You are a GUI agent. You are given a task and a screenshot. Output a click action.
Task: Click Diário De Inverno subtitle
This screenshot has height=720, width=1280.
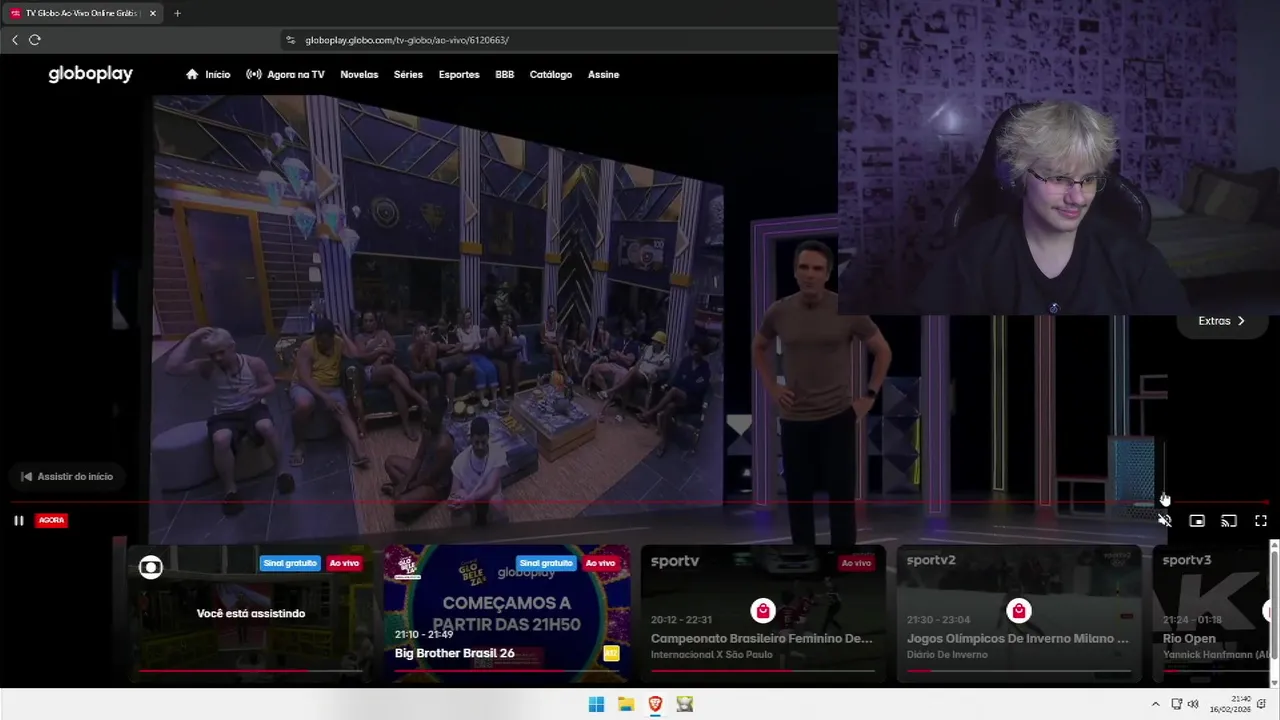[x=947, y=655]
